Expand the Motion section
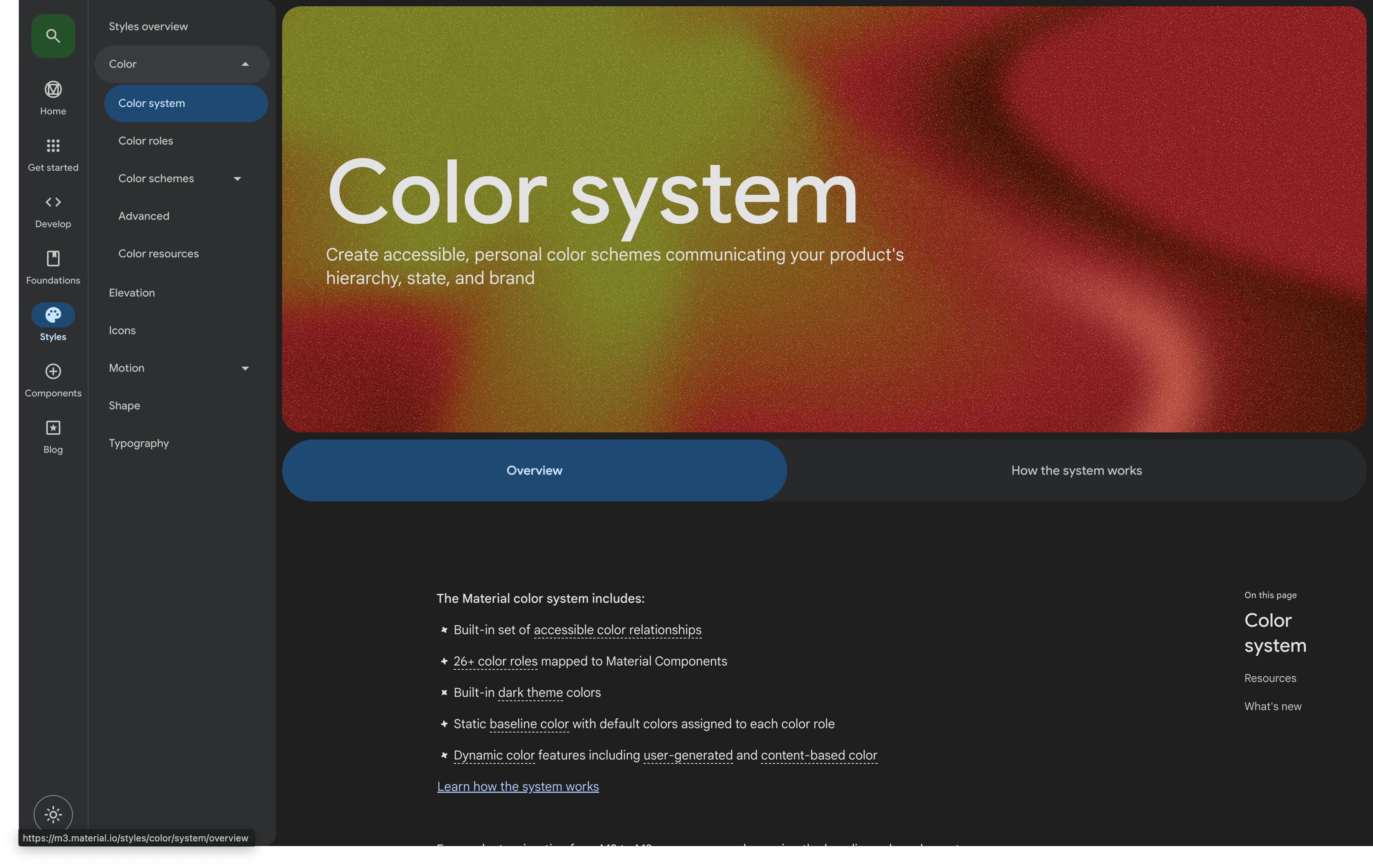 pos(245,368)
